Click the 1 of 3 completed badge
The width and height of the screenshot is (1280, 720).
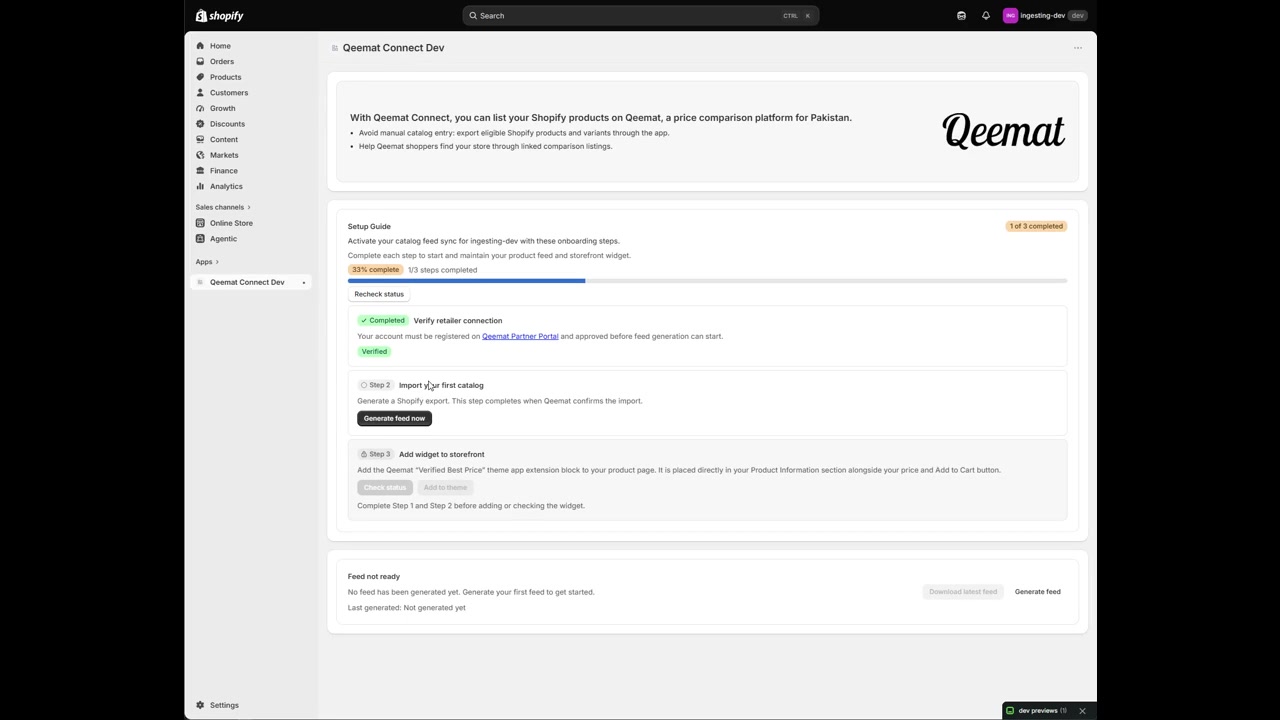[1036, 226]
